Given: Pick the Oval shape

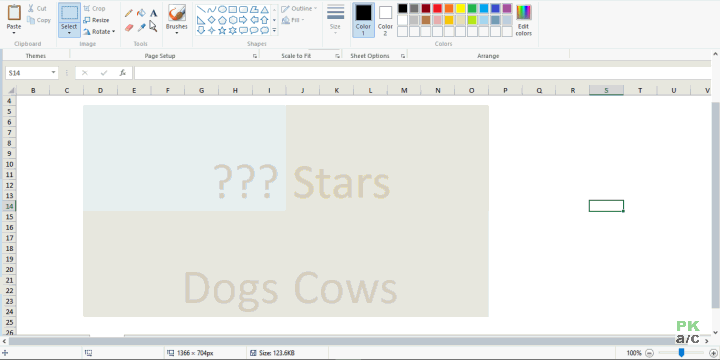Looking at the screenshot, I should [222, 9].
